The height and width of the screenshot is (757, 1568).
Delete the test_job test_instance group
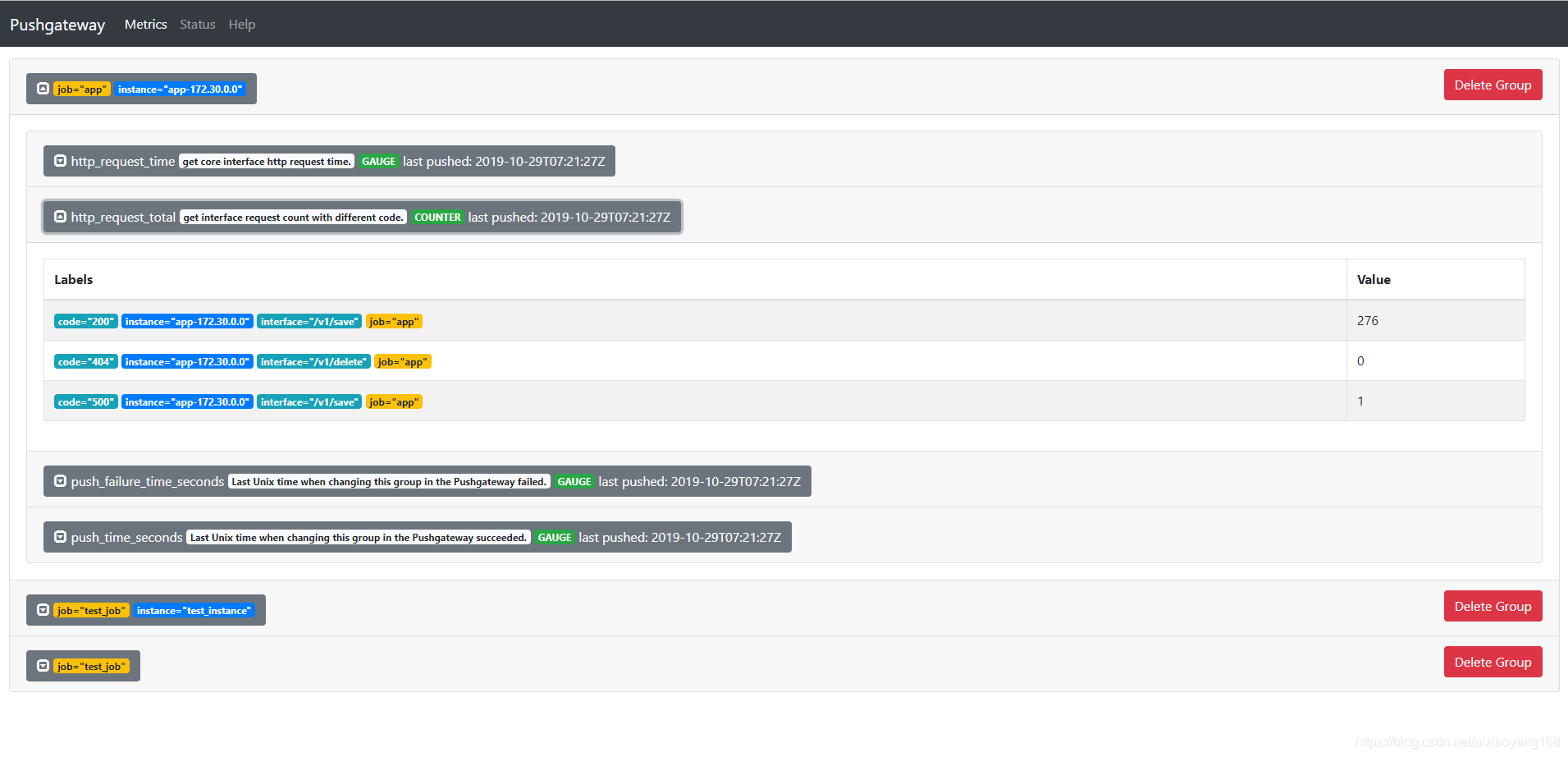[1493, 606]
